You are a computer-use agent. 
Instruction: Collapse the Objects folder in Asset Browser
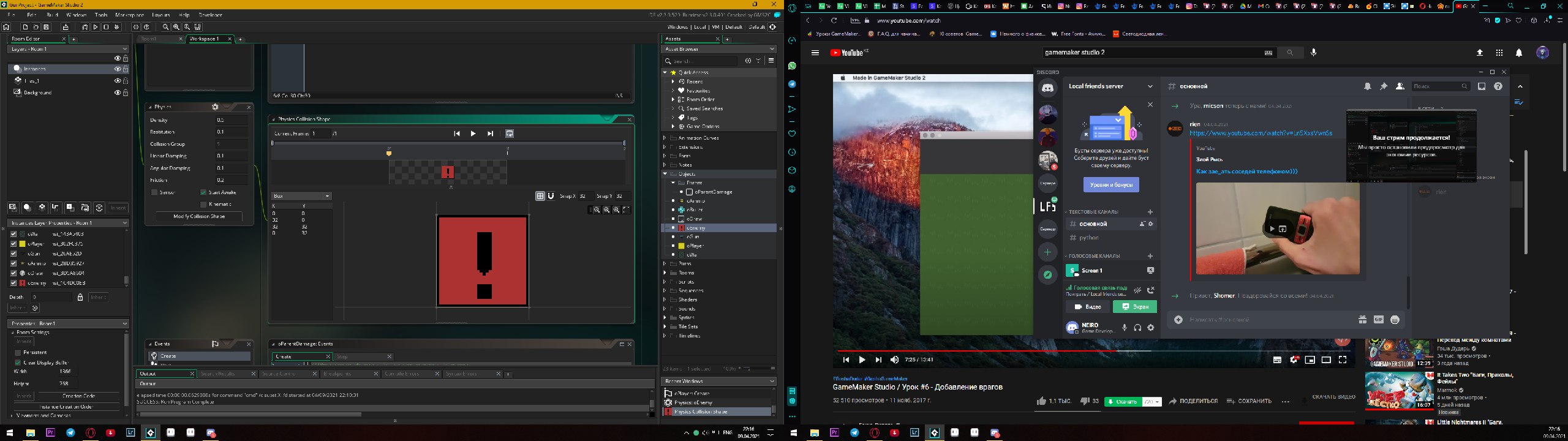click(665, 174)
